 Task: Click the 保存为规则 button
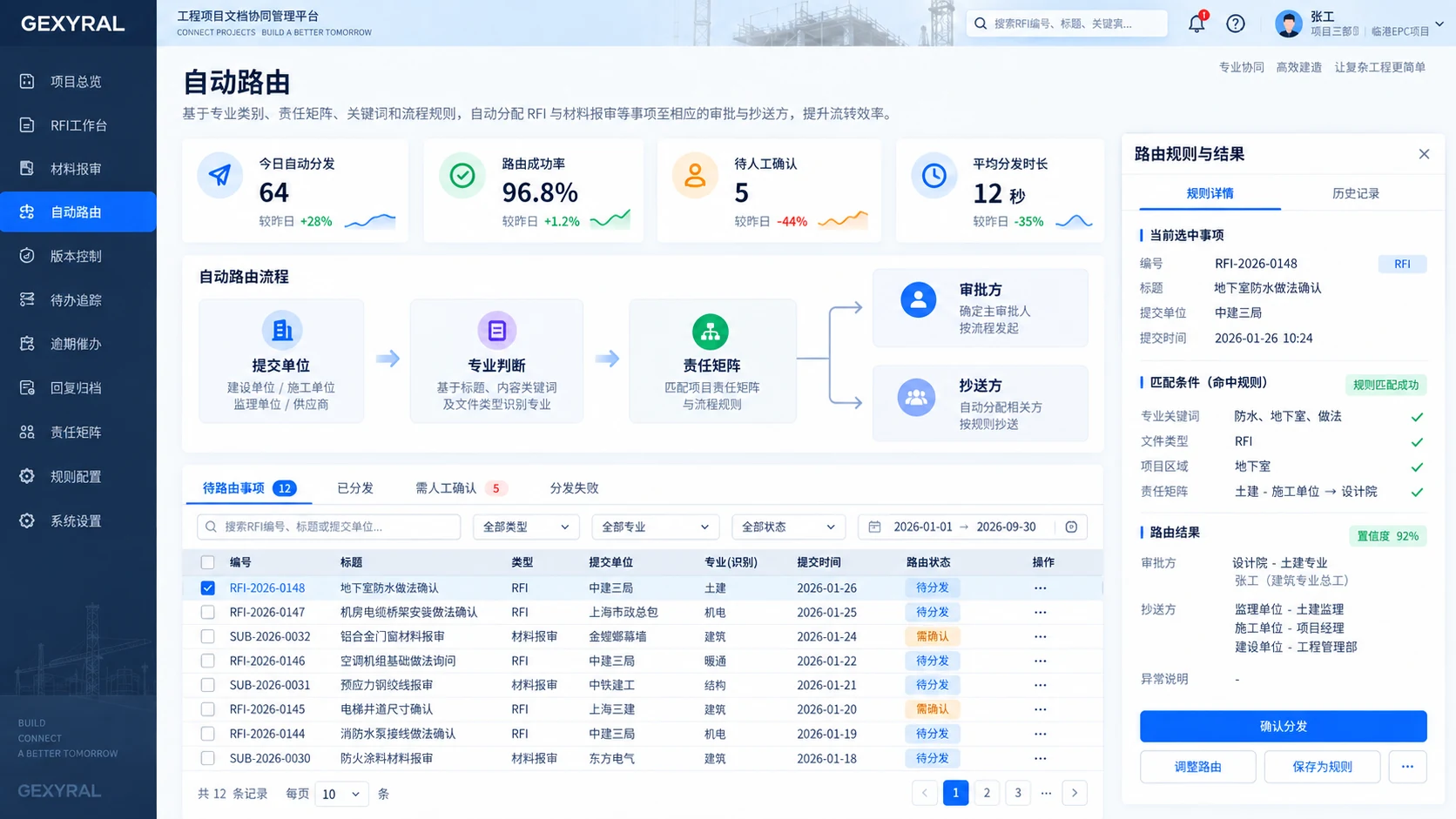1322,767
